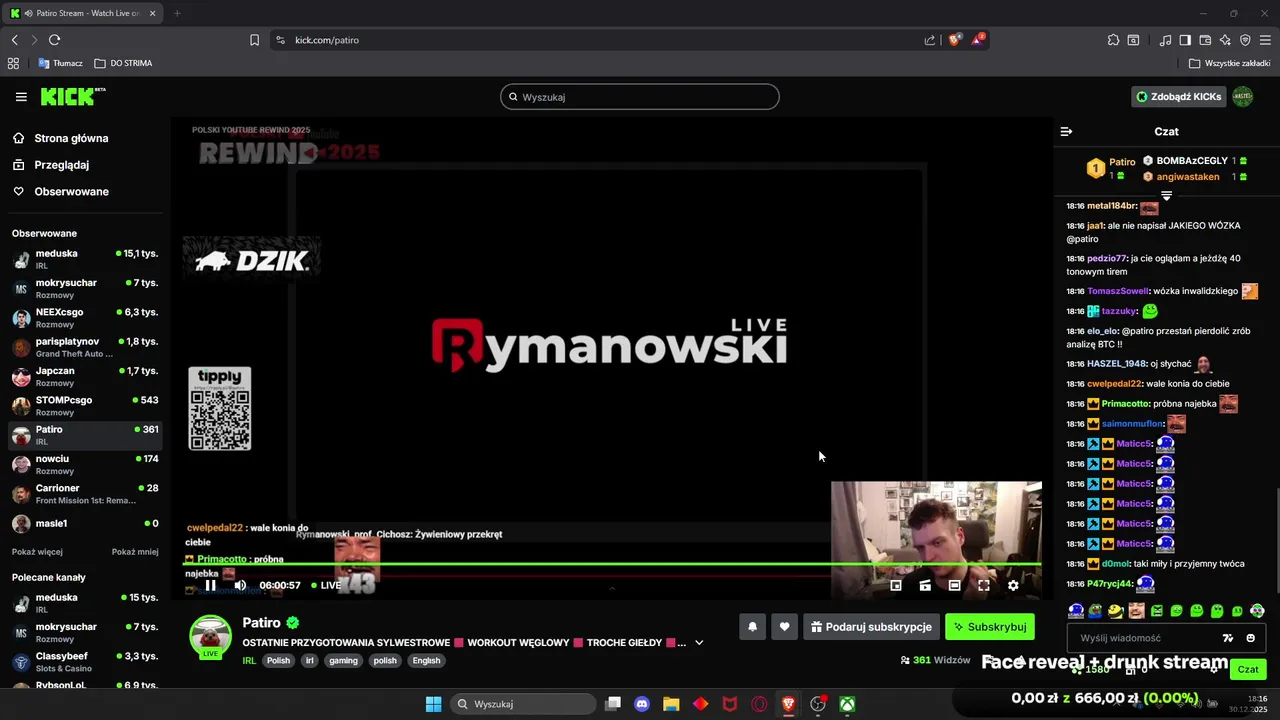
Task: Open the video player settings gear
Action: coord(1013,585)
